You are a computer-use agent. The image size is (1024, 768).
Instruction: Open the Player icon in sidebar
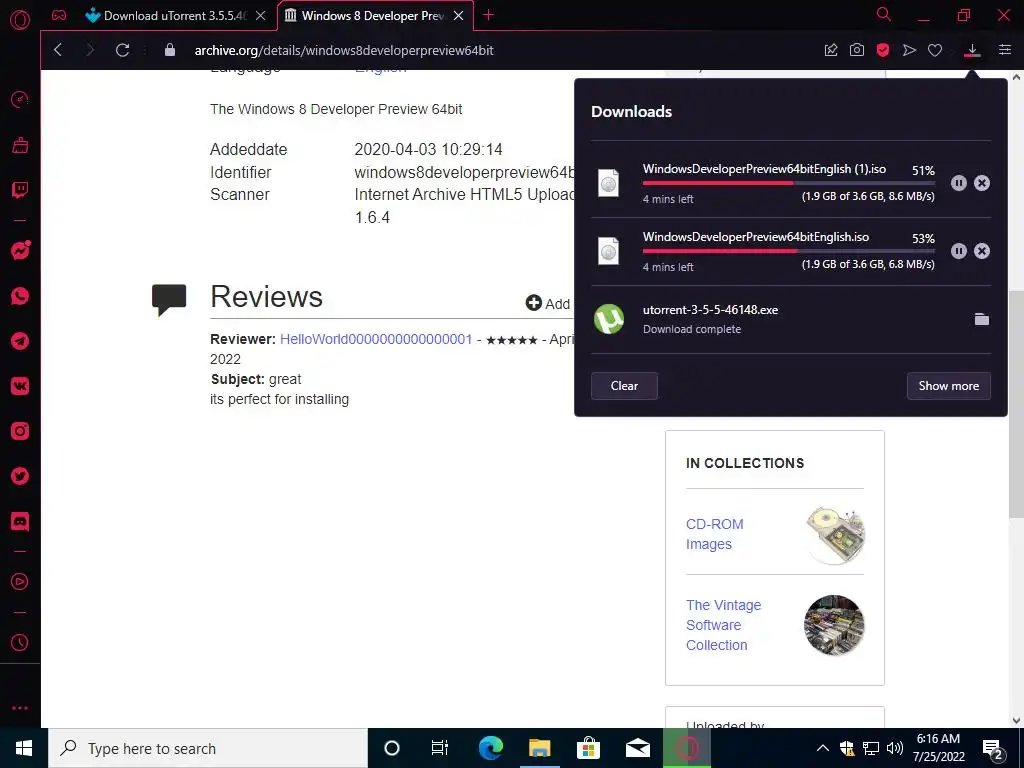point(20,581)
